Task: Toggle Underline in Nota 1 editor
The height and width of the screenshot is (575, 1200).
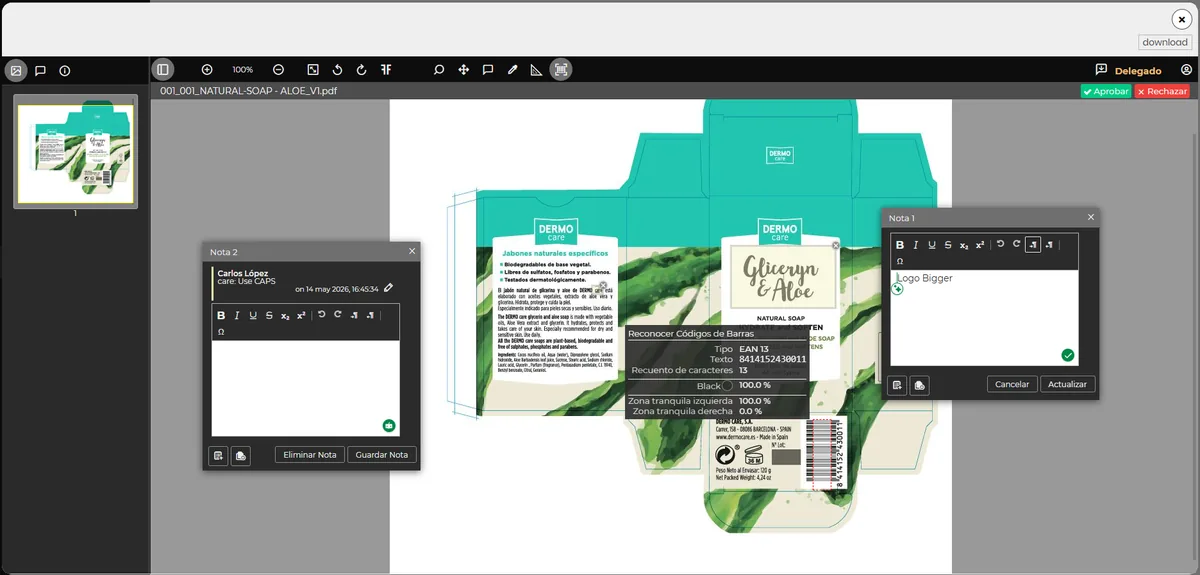Action: point(932,245)
